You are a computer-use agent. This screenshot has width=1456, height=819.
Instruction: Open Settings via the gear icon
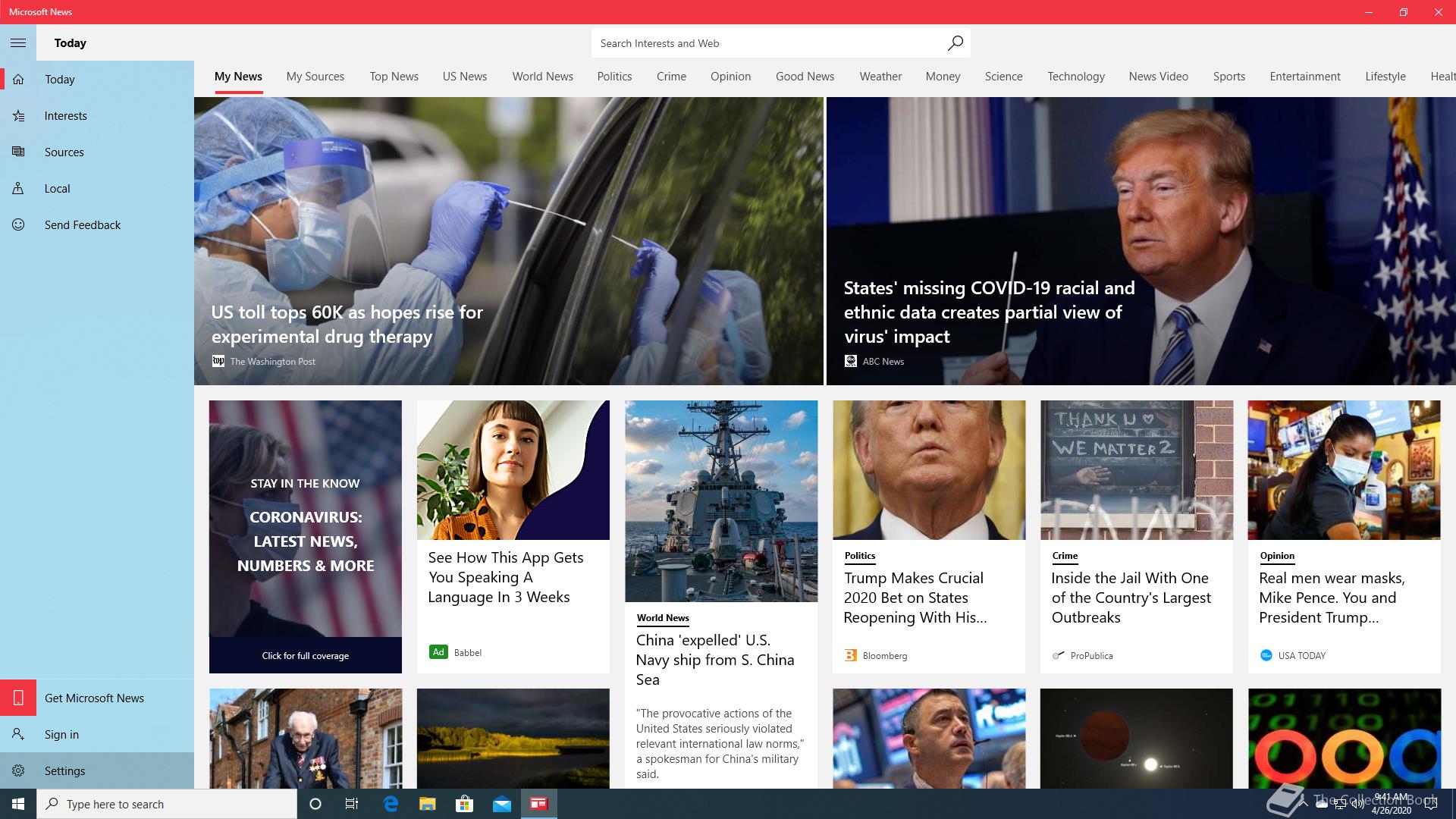[18, 770]
